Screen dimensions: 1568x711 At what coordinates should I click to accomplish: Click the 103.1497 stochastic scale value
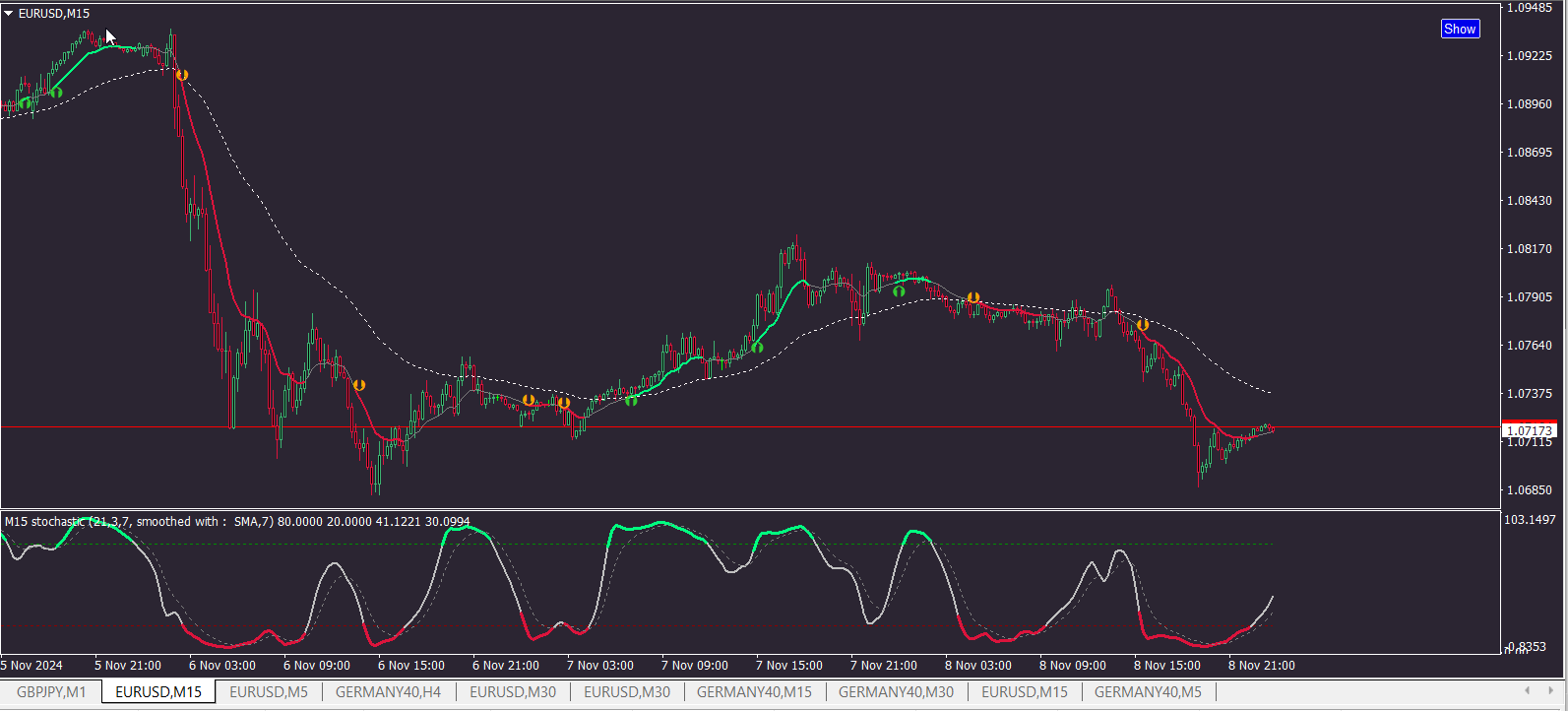(1531, 520)
